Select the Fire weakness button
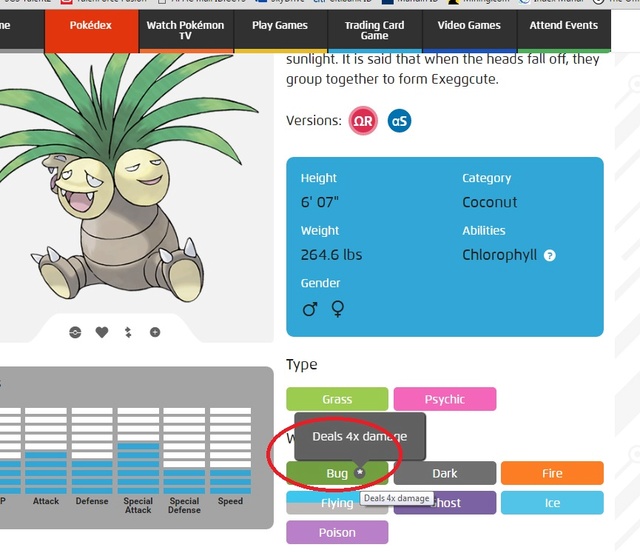 (x=552, y=473)
